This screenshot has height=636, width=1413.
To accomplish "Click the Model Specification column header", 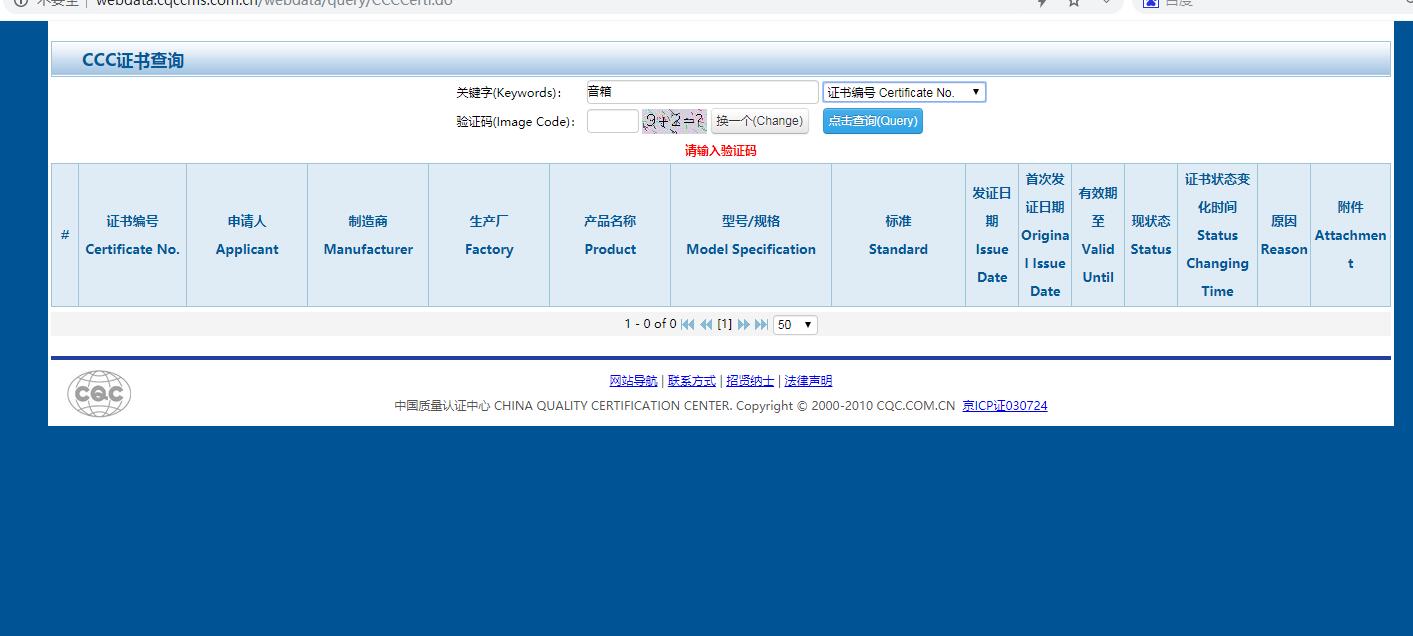I will point(750,235).
